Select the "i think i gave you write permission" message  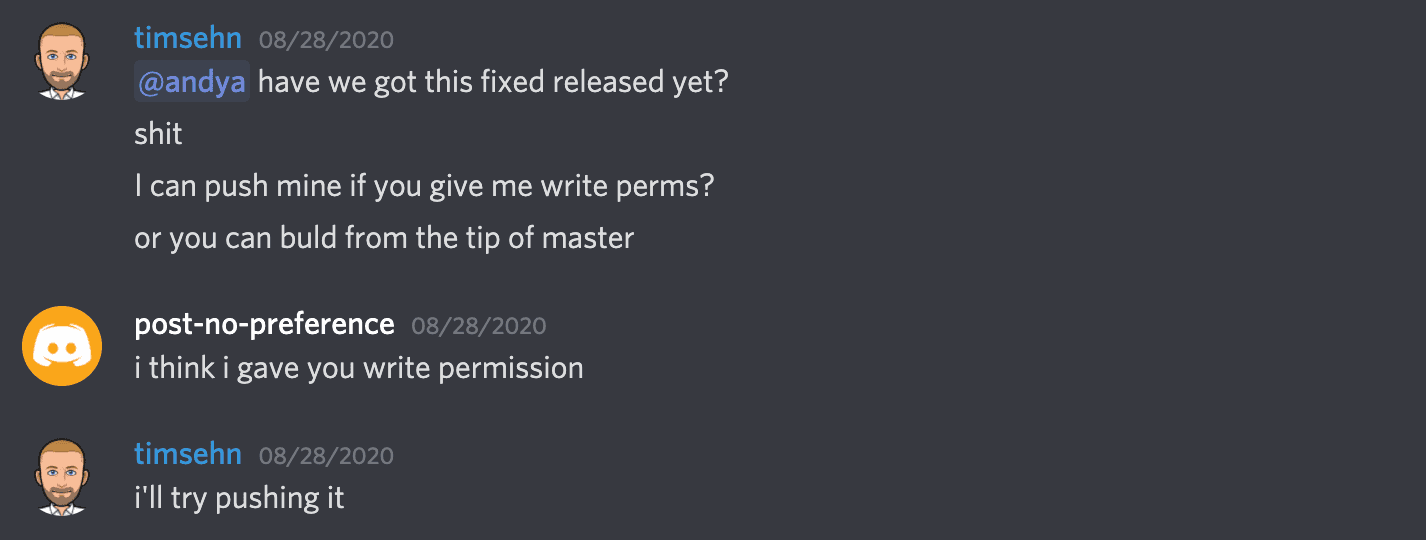[x=359, y=368]
